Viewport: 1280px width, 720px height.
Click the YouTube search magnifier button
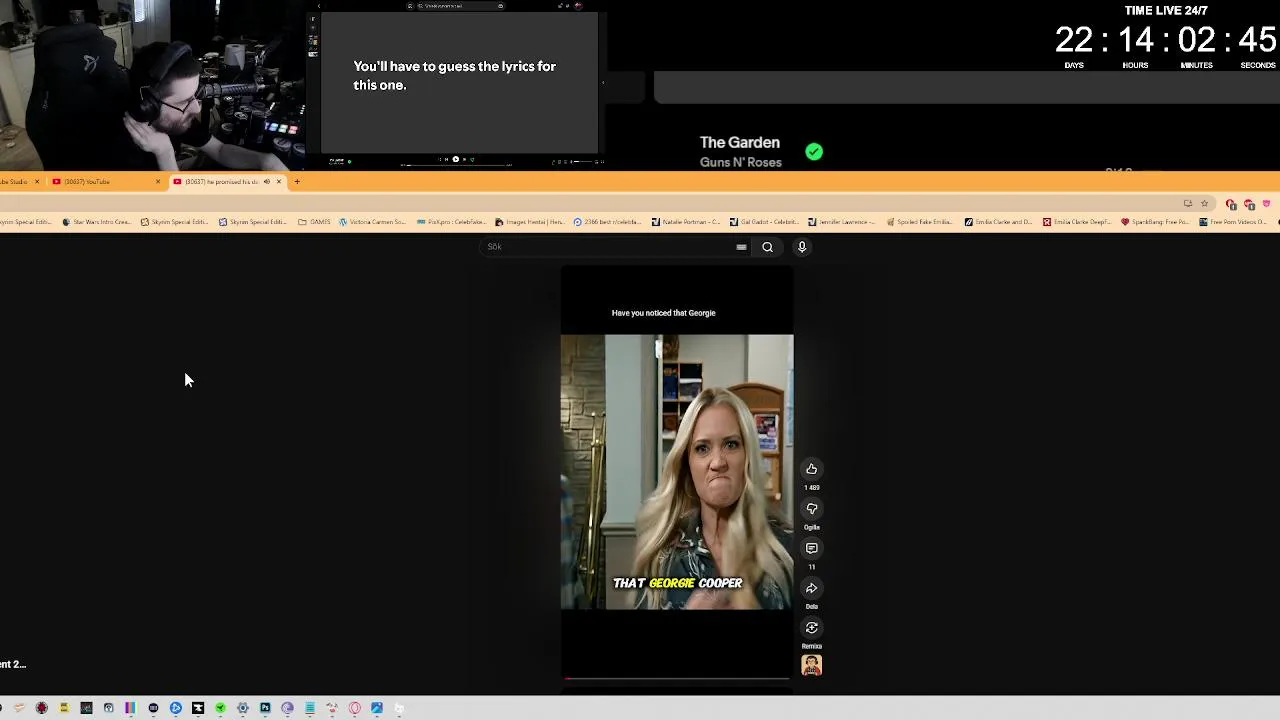coord(767,247)
